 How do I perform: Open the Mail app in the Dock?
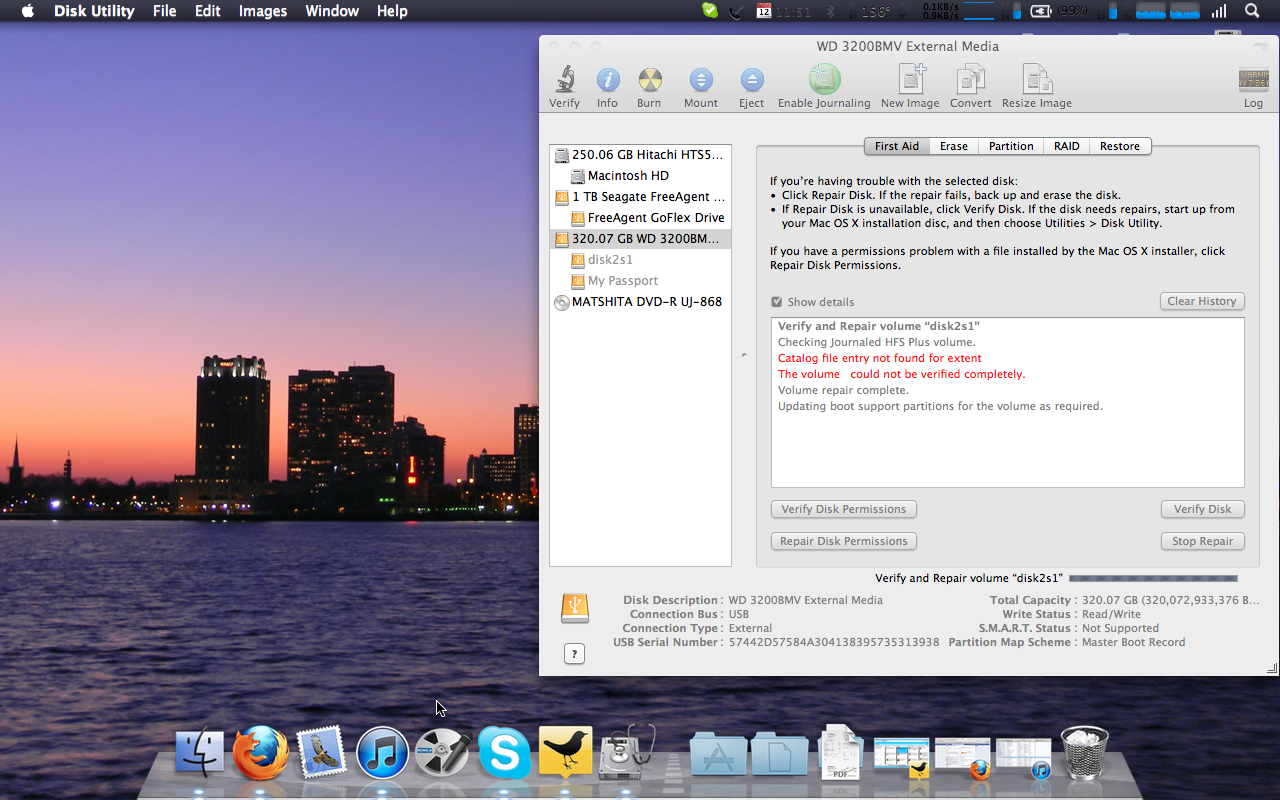click(x=321, y=753)
